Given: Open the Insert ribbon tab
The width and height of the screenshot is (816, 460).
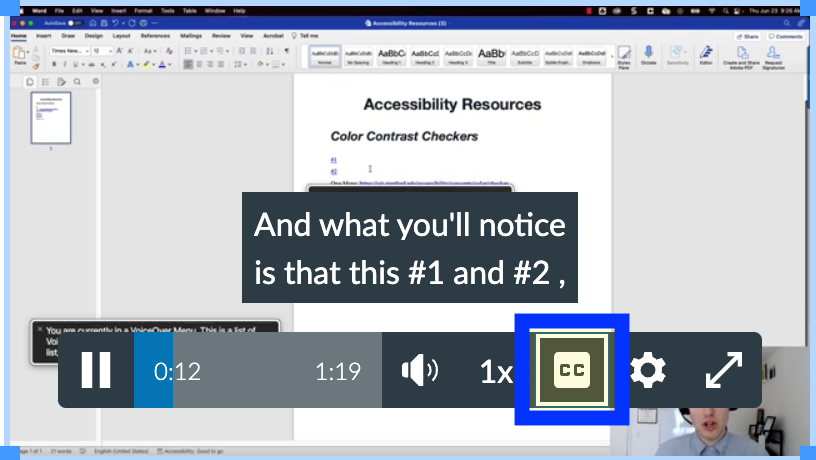Looking at the screenshot, I should [x=44, y=36].
